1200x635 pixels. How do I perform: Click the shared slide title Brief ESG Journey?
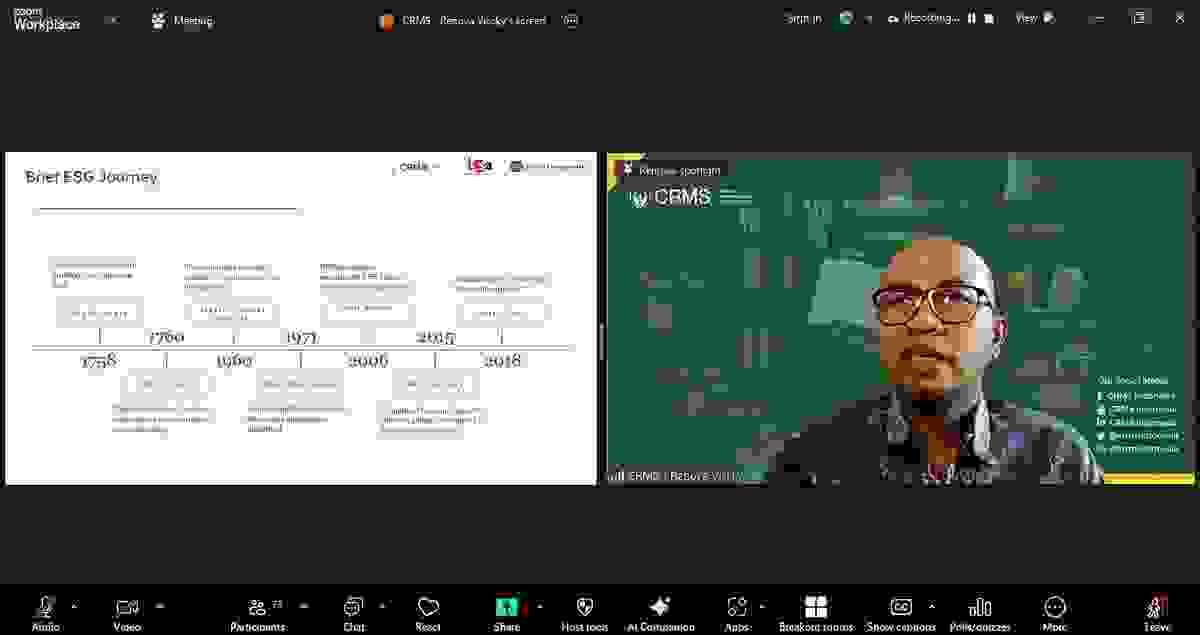coord(91,177)
